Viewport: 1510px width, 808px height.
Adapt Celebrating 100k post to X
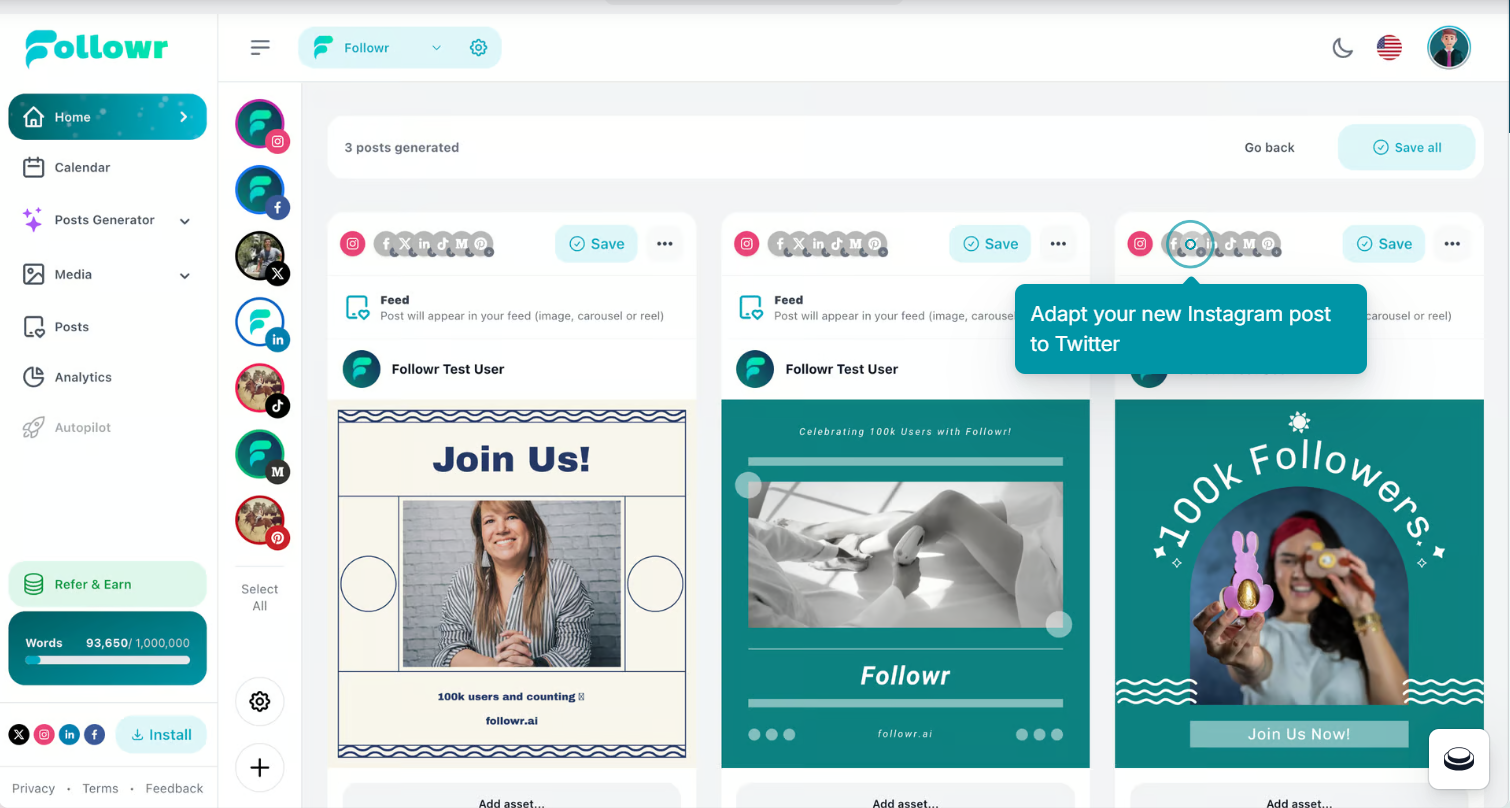pos(799,243)
